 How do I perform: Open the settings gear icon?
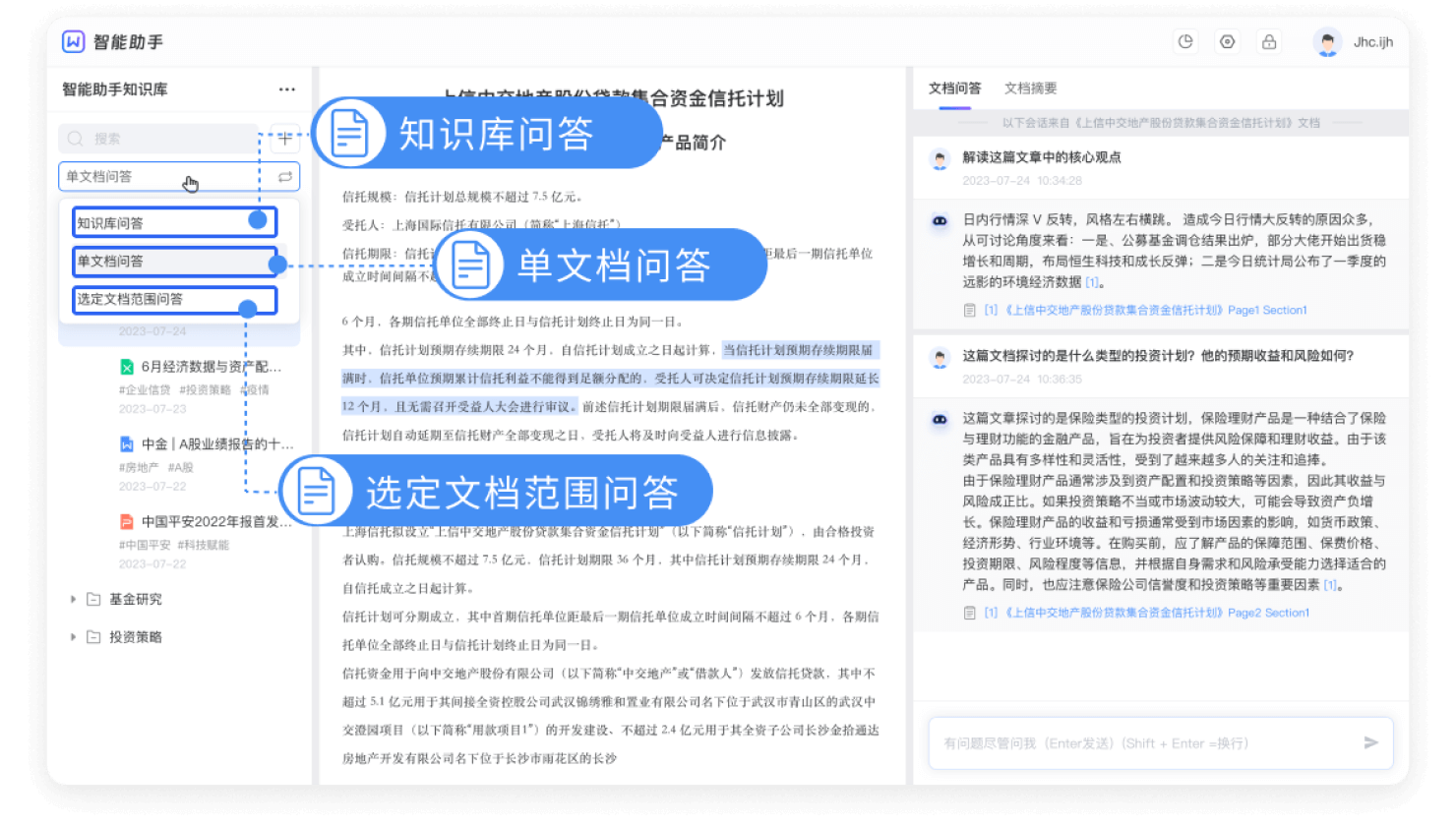coord(1227,41)
